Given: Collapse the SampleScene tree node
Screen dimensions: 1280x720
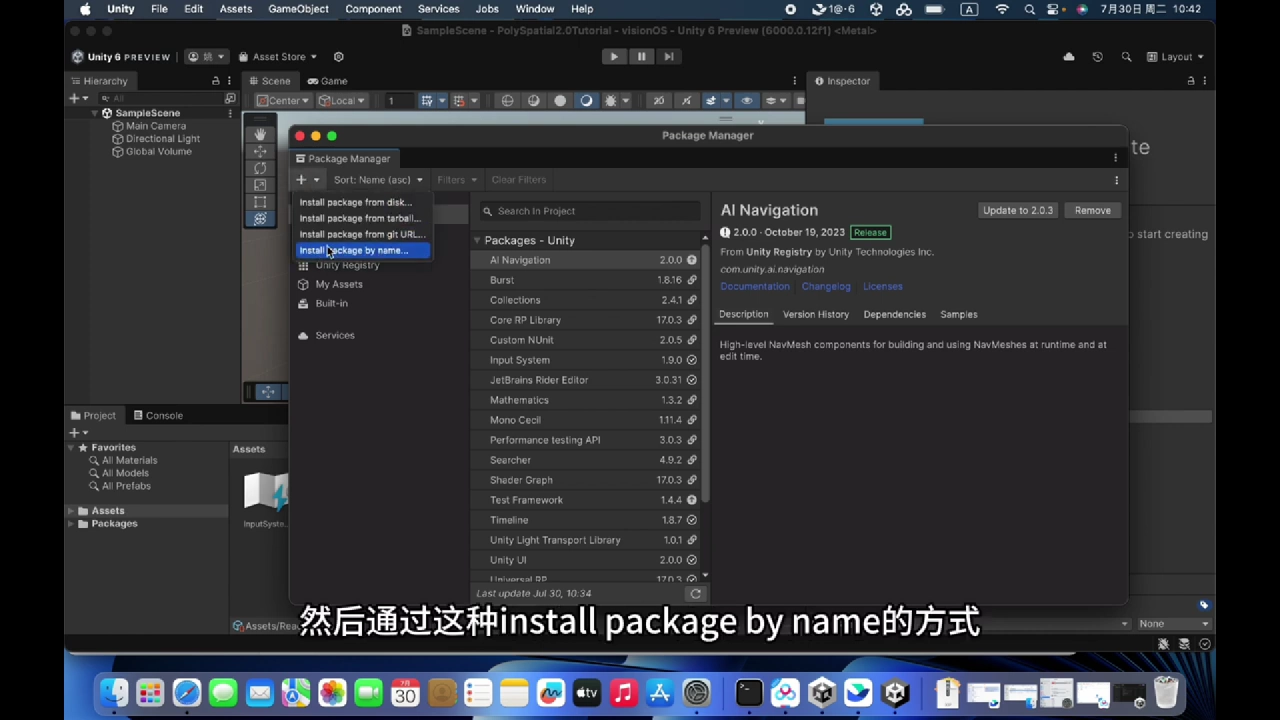Looking at the screenshot, I should click(x=95, y=113).
